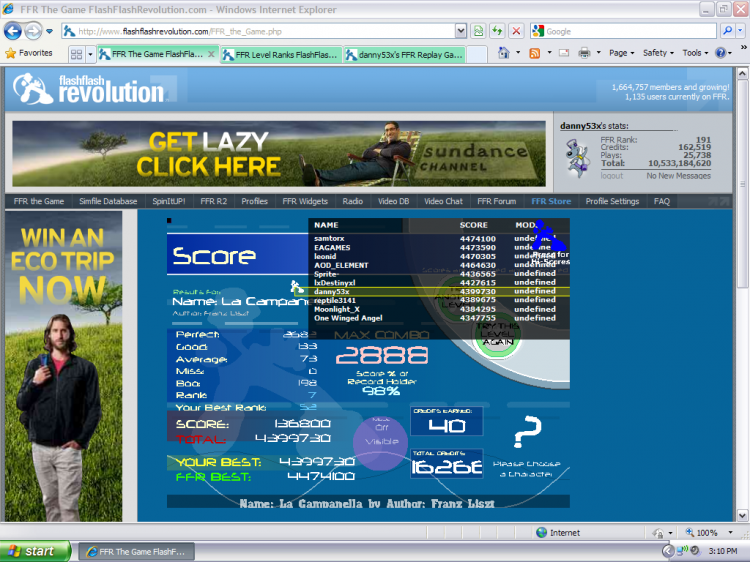Viewport: 750px width, 562px height.
Task: Open Profile Settings nav item
Action: pyautogui.click(x=612, y=201)
